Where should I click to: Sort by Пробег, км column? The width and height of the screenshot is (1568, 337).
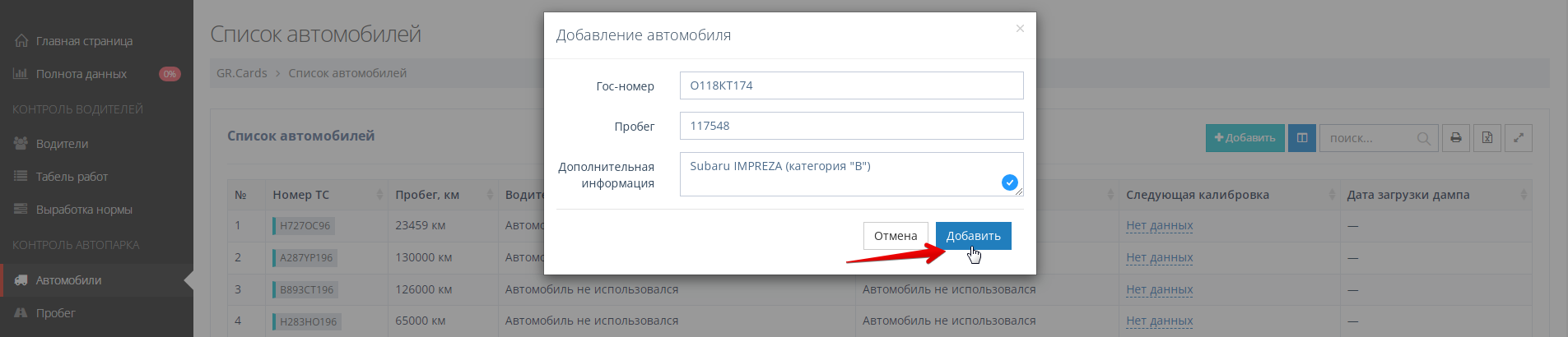443,195
